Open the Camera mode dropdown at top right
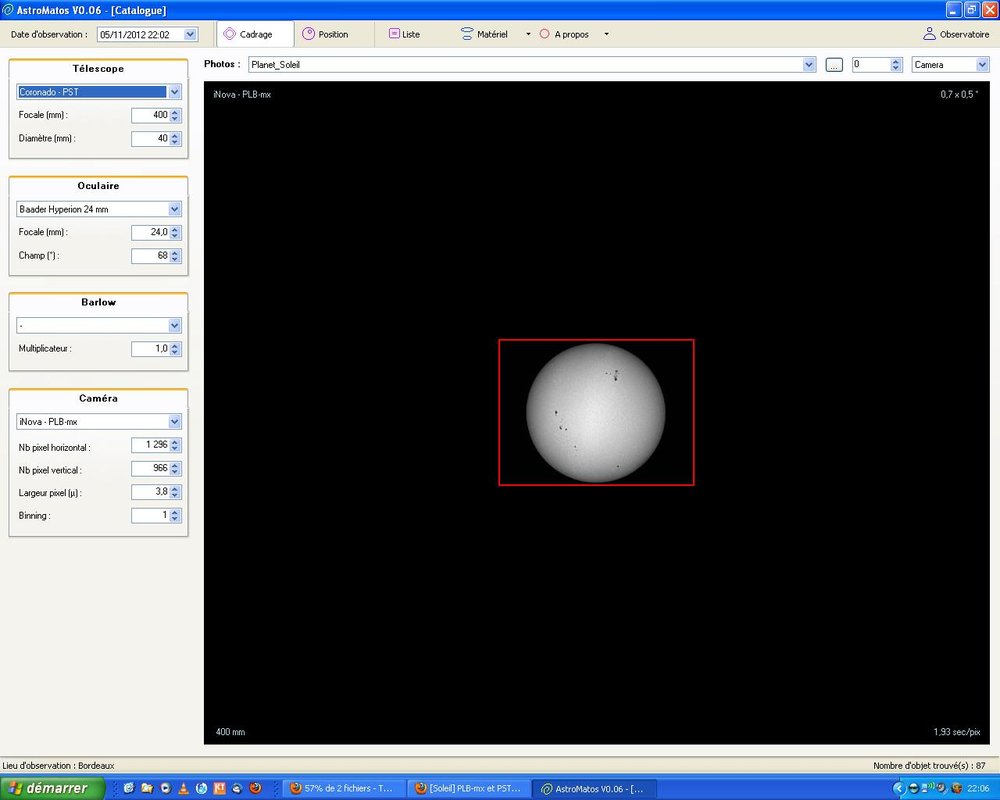1000x800 pixels. click(x=982, y=65)
